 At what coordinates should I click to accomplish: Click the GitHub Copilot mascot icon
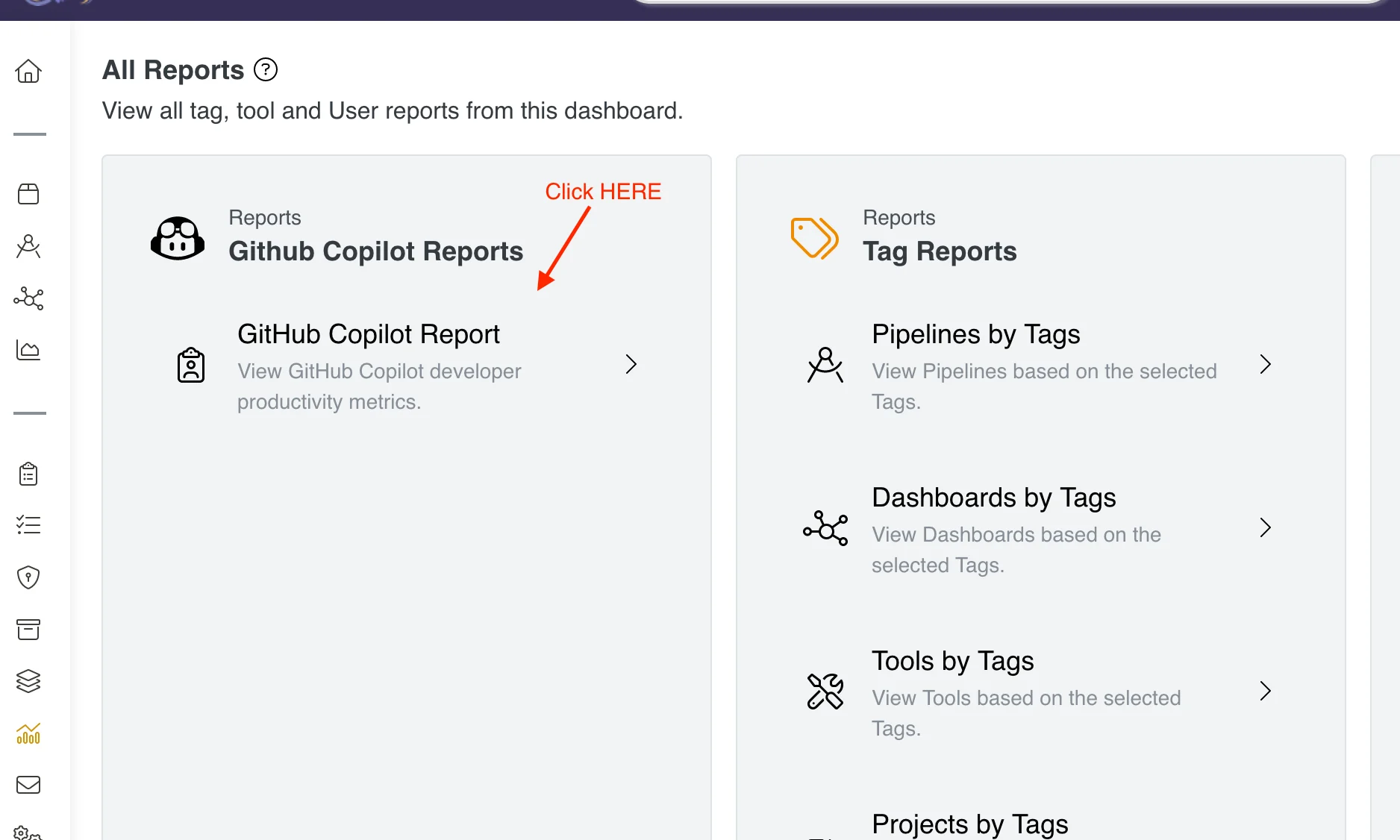[x=178, y=239]
